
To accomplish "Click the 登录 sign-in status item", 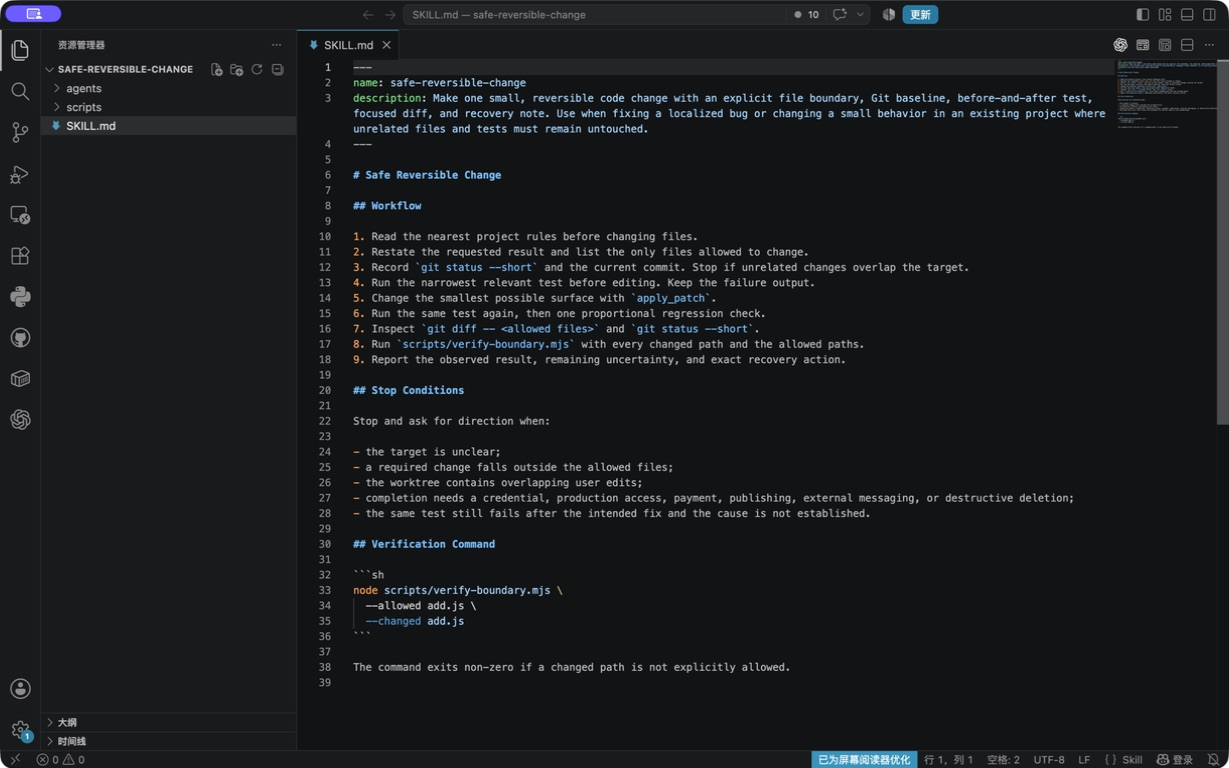I will [x=1175, y=760].
